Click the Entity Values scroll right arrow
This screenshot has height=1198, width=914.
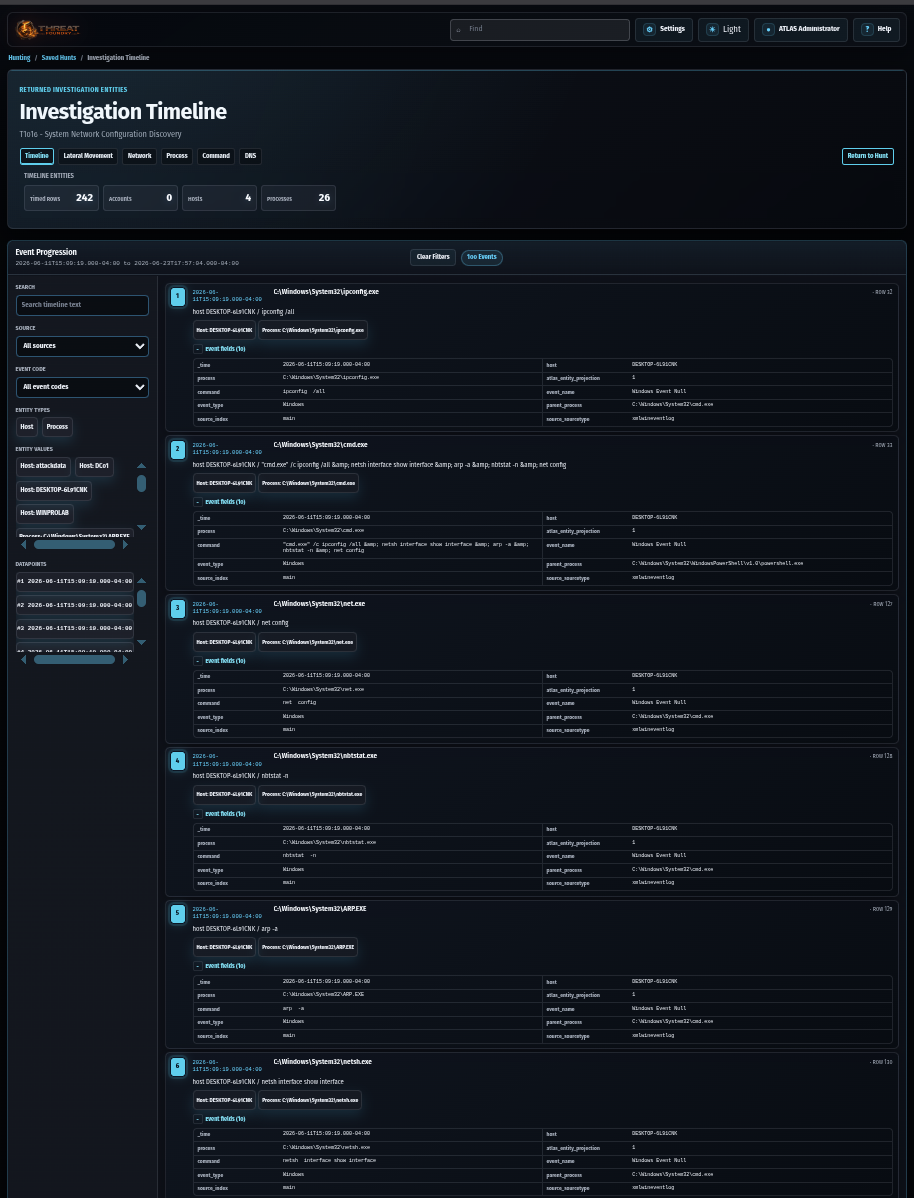coord(126,545)
